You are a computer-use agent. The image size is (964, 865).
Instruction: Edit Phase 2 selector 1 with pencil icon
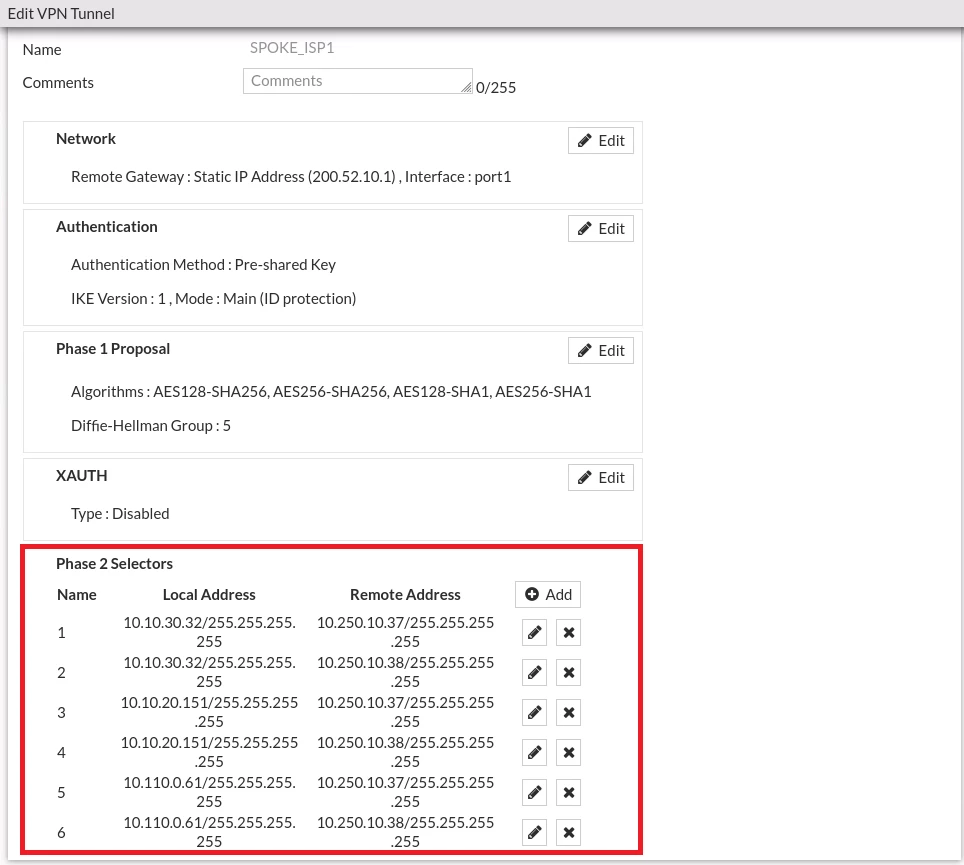tap(534, 632)
